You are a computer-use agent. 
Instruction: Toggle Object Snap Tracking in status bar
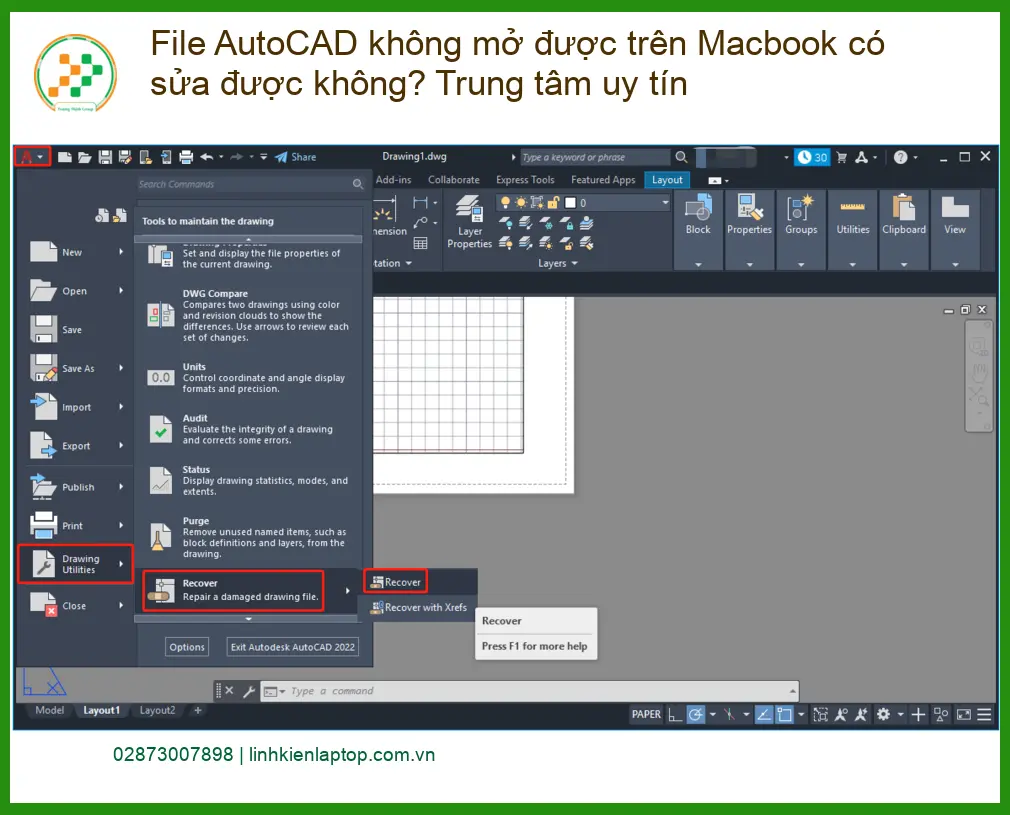pos(763,714)
